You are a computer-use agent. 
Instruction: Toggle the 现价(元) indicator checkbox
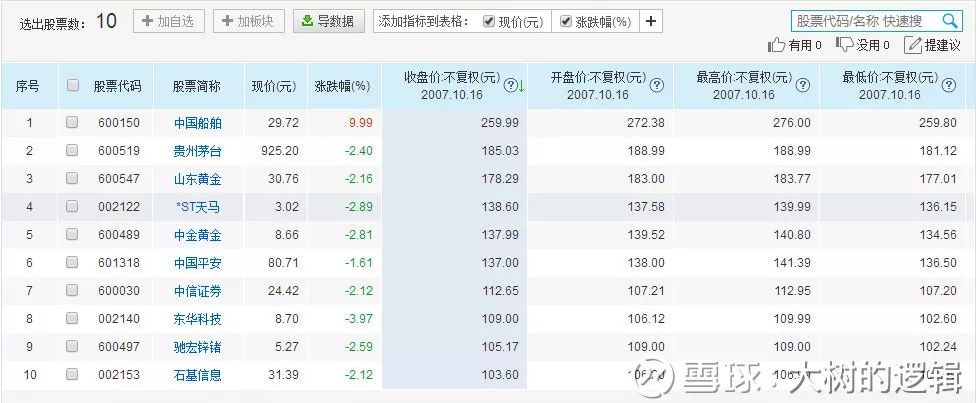pyautogui.click(x=489, y=22)
